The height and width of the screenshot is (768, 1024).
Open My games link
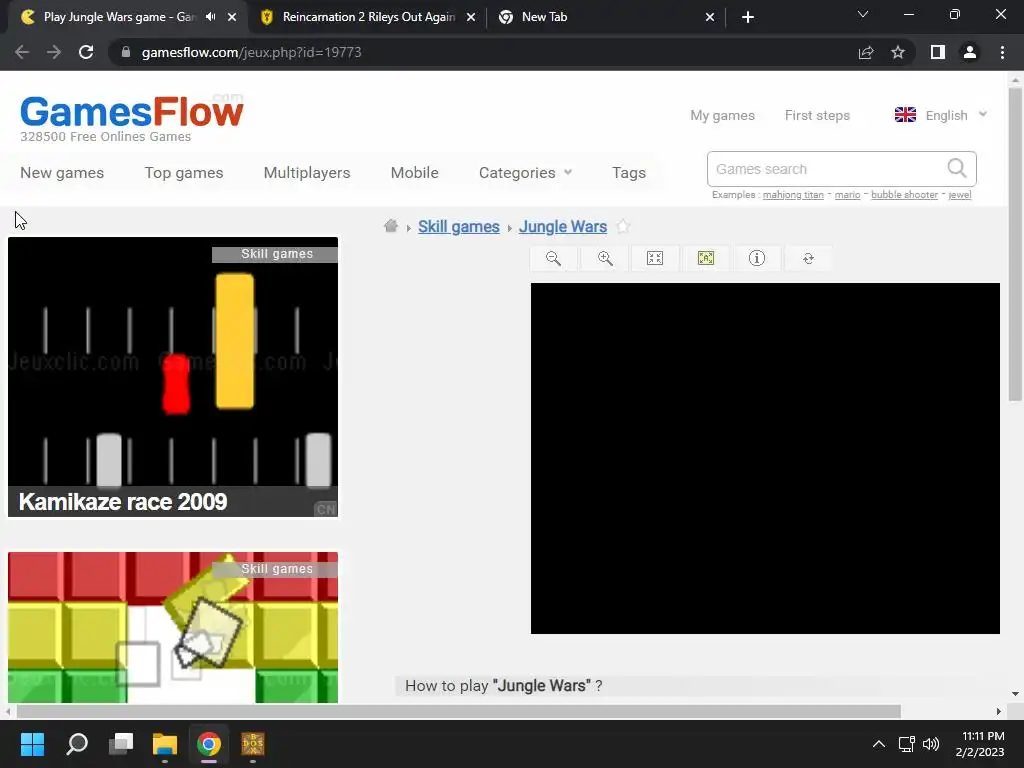722,115
